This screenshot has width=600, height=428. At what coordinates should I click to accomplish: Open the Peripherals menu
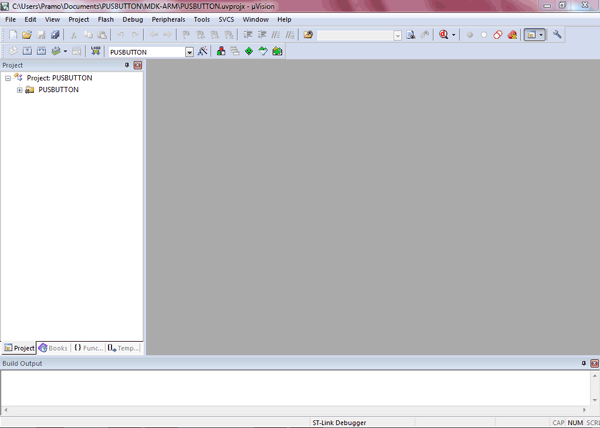tap(168, 20)
